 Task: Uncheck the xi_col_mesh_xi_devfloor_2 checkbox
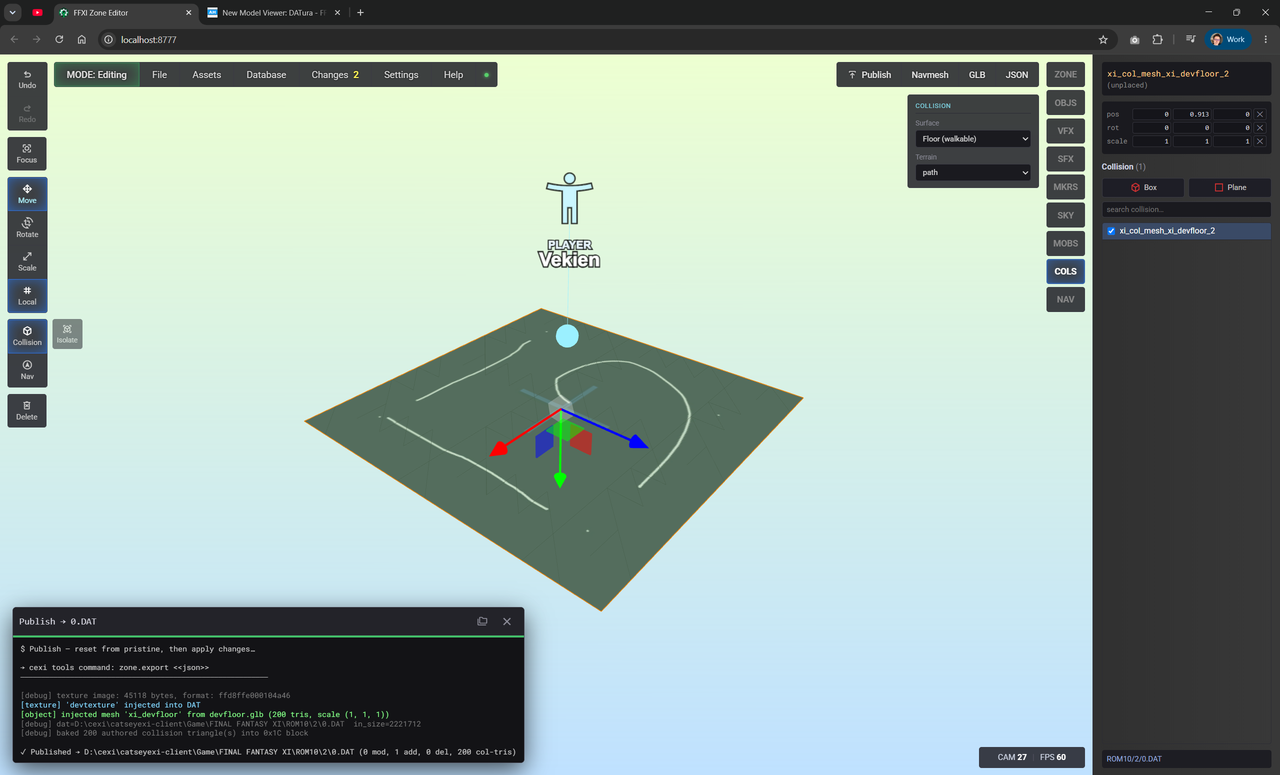point(1111,231)
